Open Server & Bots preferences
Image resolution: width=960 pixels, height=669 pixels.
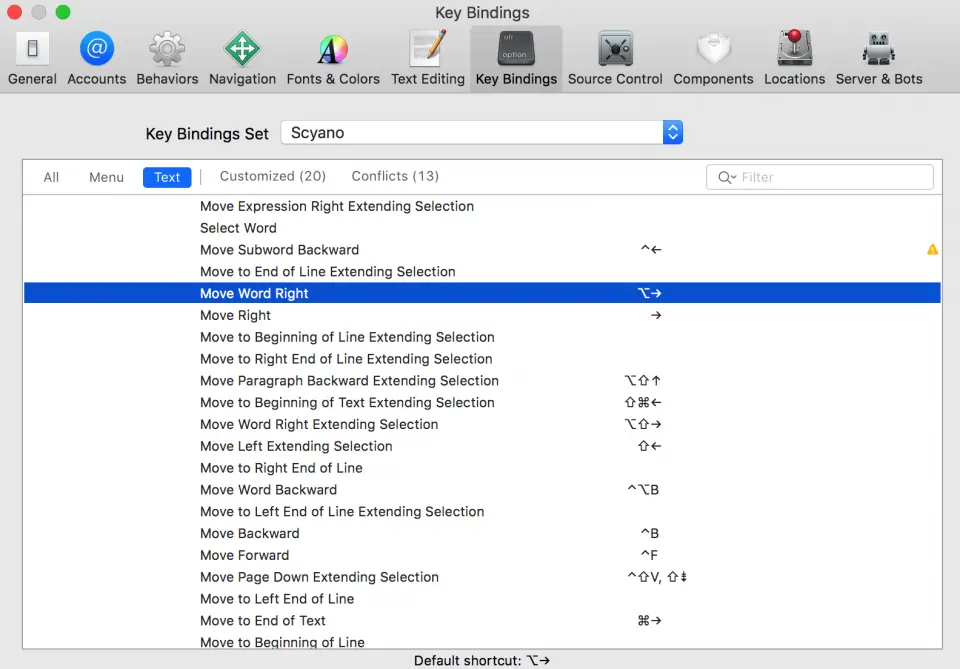[879, 59]
